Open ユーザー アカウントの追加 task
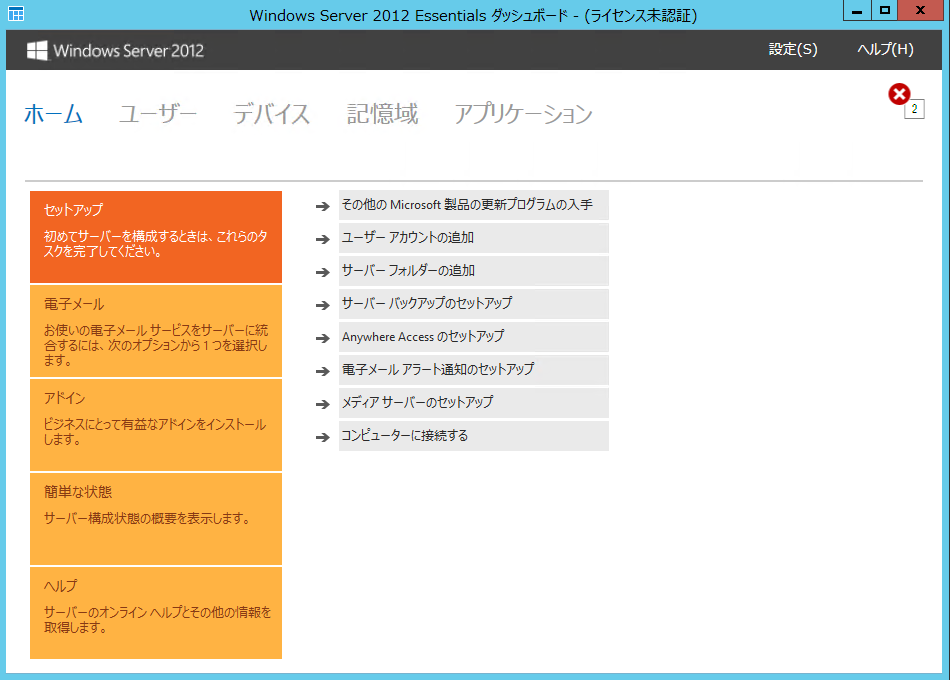The image size is (950, 680). [x=474, y=238]
